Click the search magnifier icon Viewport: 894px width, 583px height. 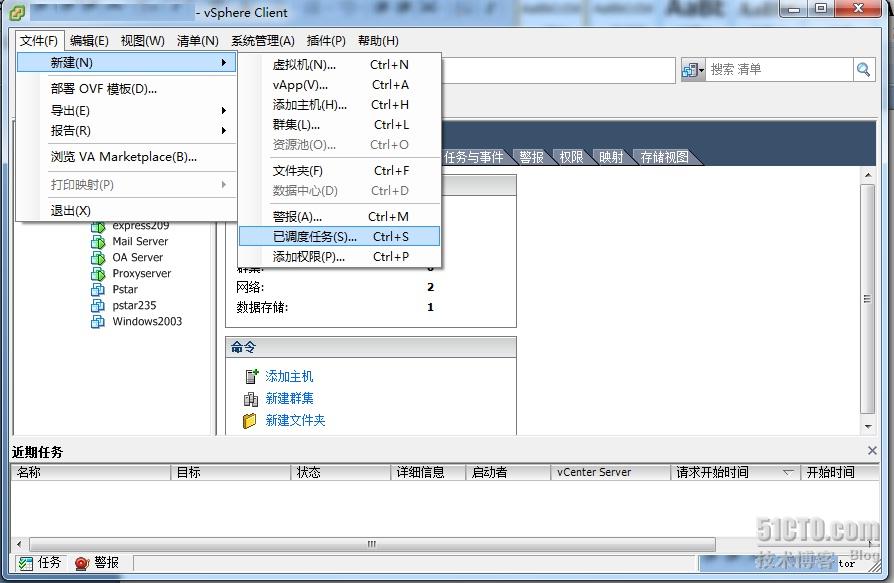864,70
